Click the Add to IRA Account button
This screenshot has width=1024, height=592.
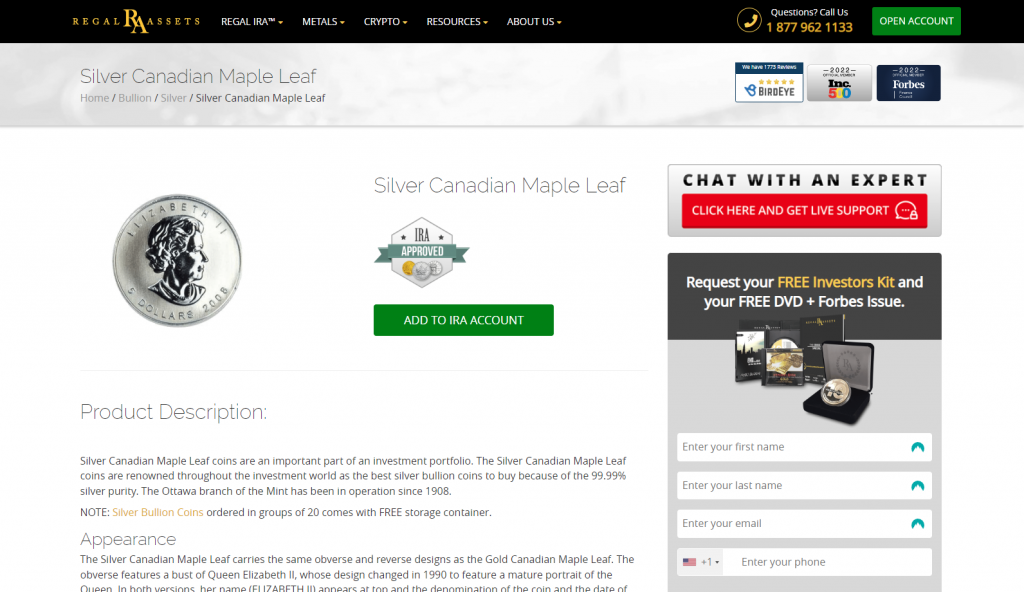coord(464,320)
